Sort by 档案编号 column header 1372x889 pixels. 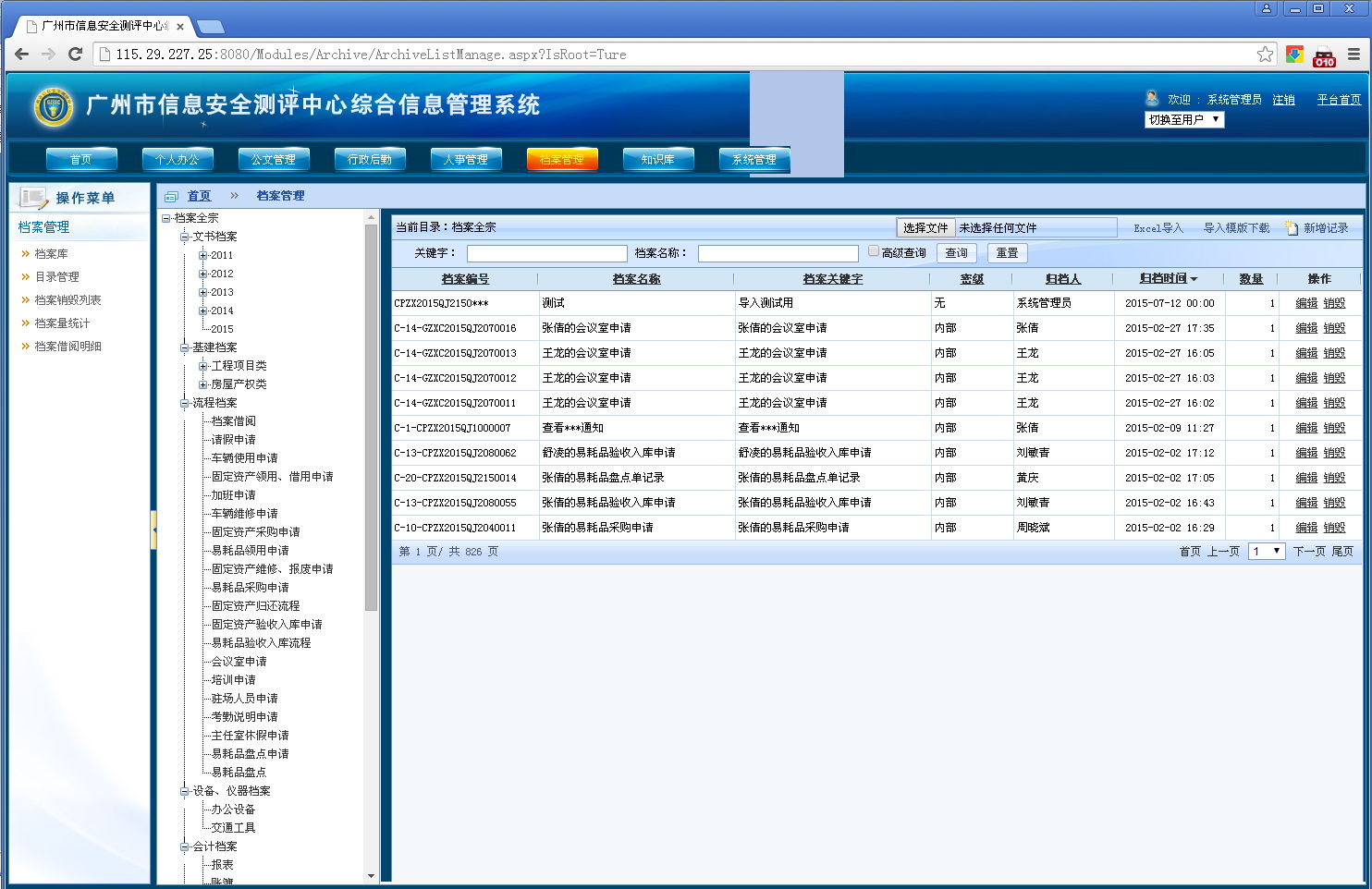pos(465,278)
